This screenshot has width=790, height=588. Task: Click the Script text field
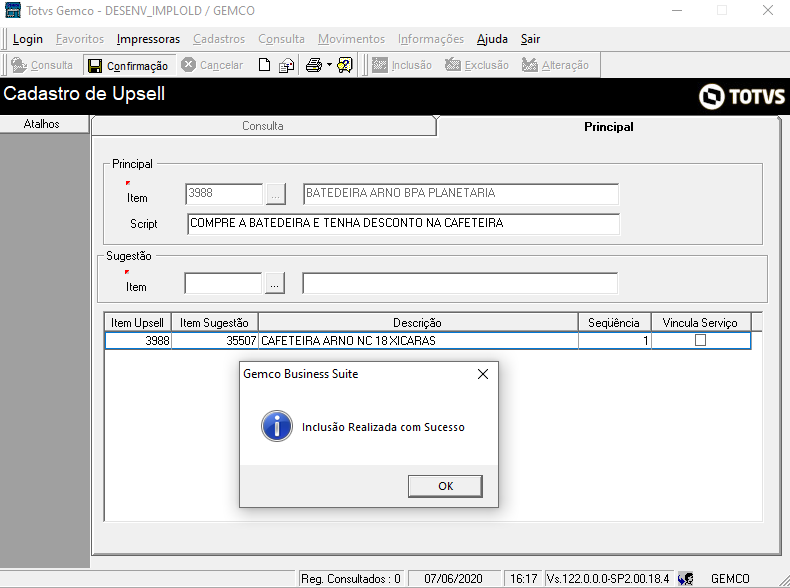[404, 224]
